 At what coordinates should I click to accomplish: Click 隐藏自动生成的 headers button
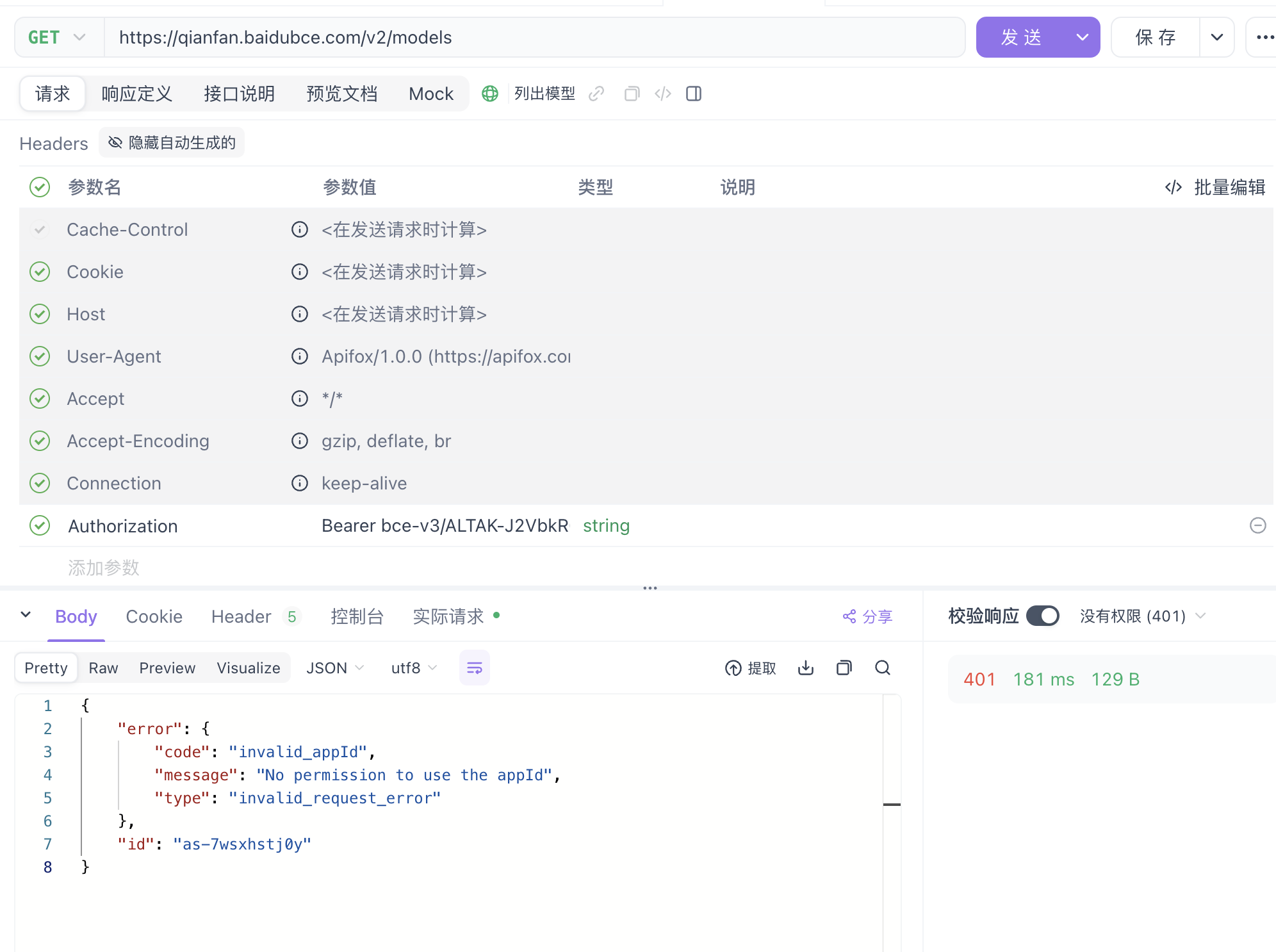pyautogui.click(x=172, y=142)
